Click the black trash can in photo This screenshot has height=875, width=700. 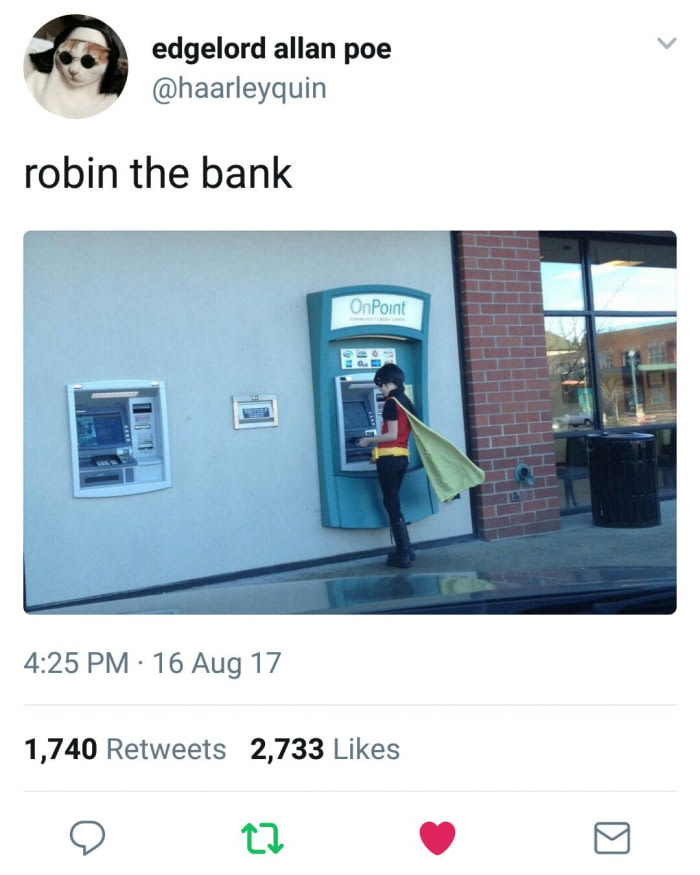pyautogui.click(x=624, y=480)
